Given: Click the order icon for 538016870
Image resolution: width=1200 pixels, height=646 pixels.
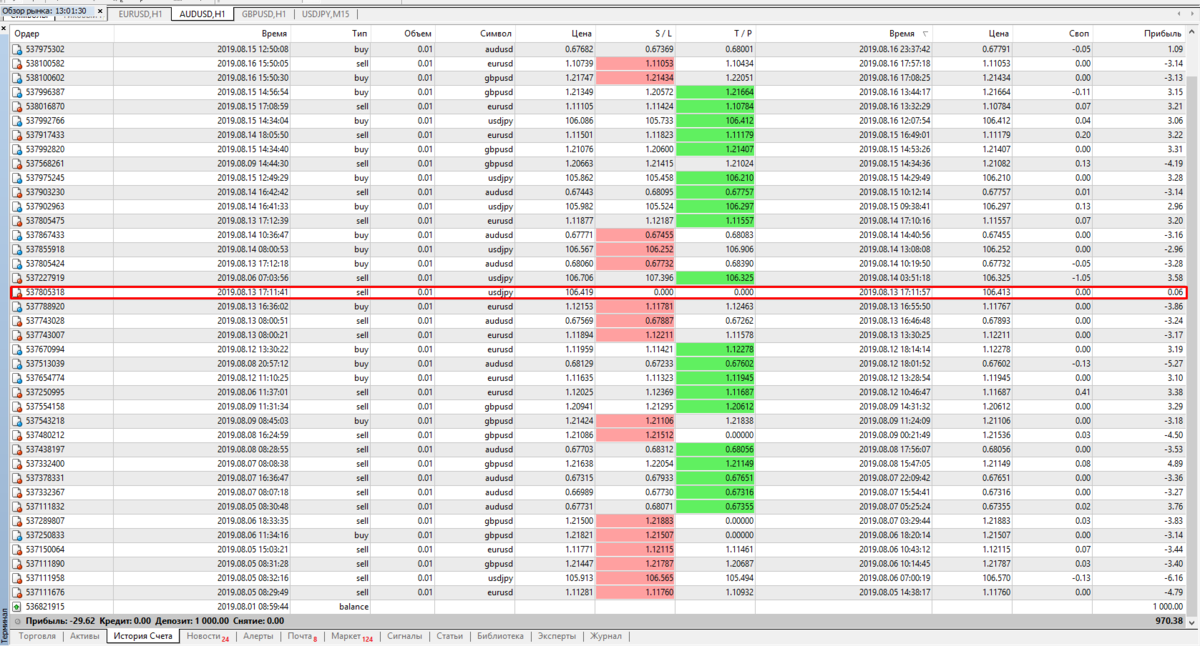Looking at the screenshot, I should [17, 106].
